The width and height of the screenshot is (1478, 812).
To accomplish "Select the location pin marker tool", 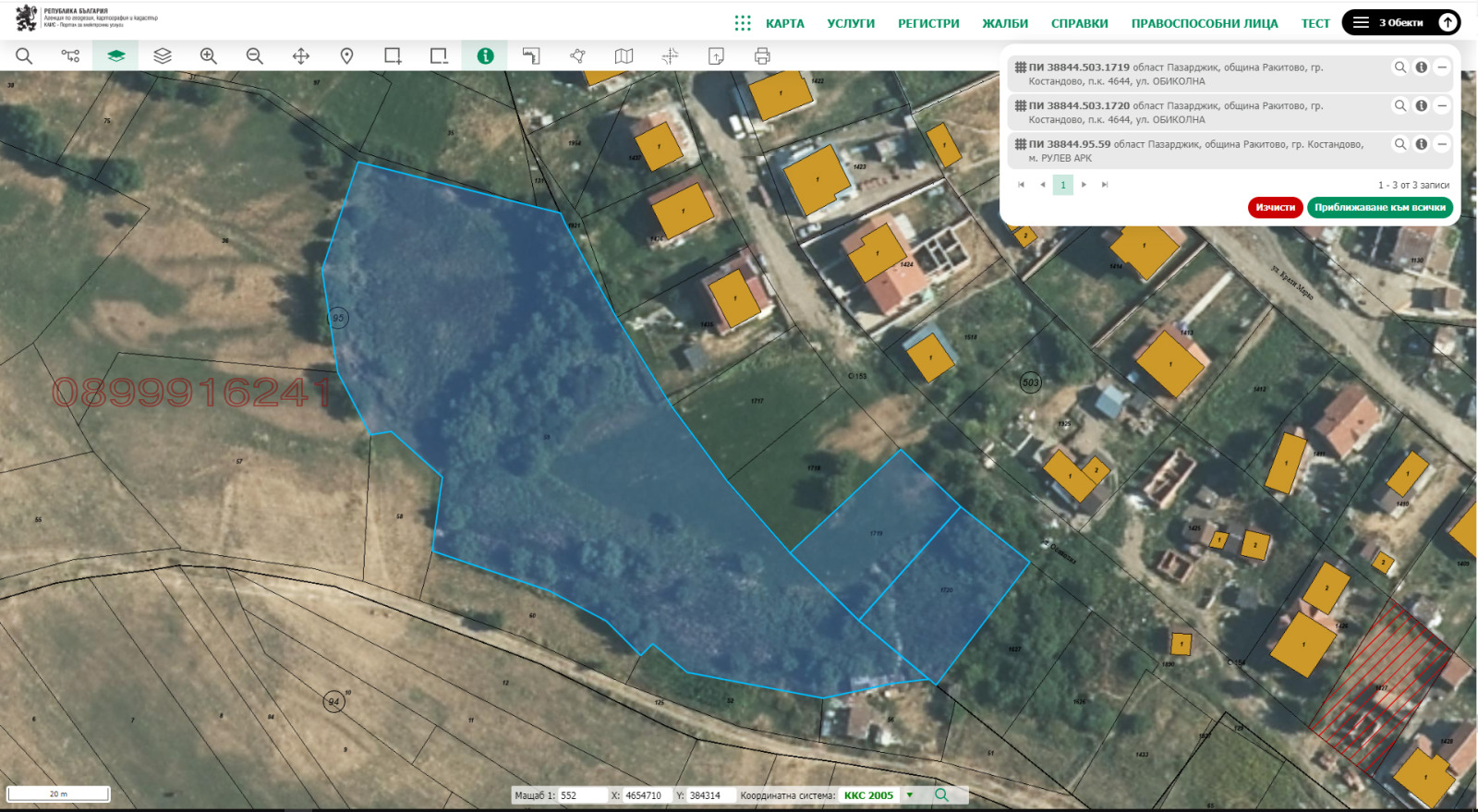I will pyautogui.click(x=347, y=56).
